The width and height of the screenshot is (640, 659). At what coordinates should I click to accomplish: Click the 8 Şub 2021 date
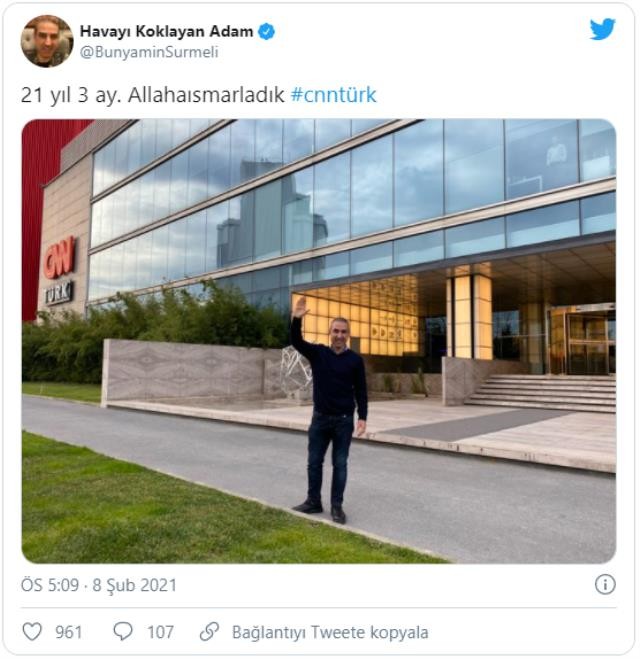pyautogui.click(x=134, y=585)
